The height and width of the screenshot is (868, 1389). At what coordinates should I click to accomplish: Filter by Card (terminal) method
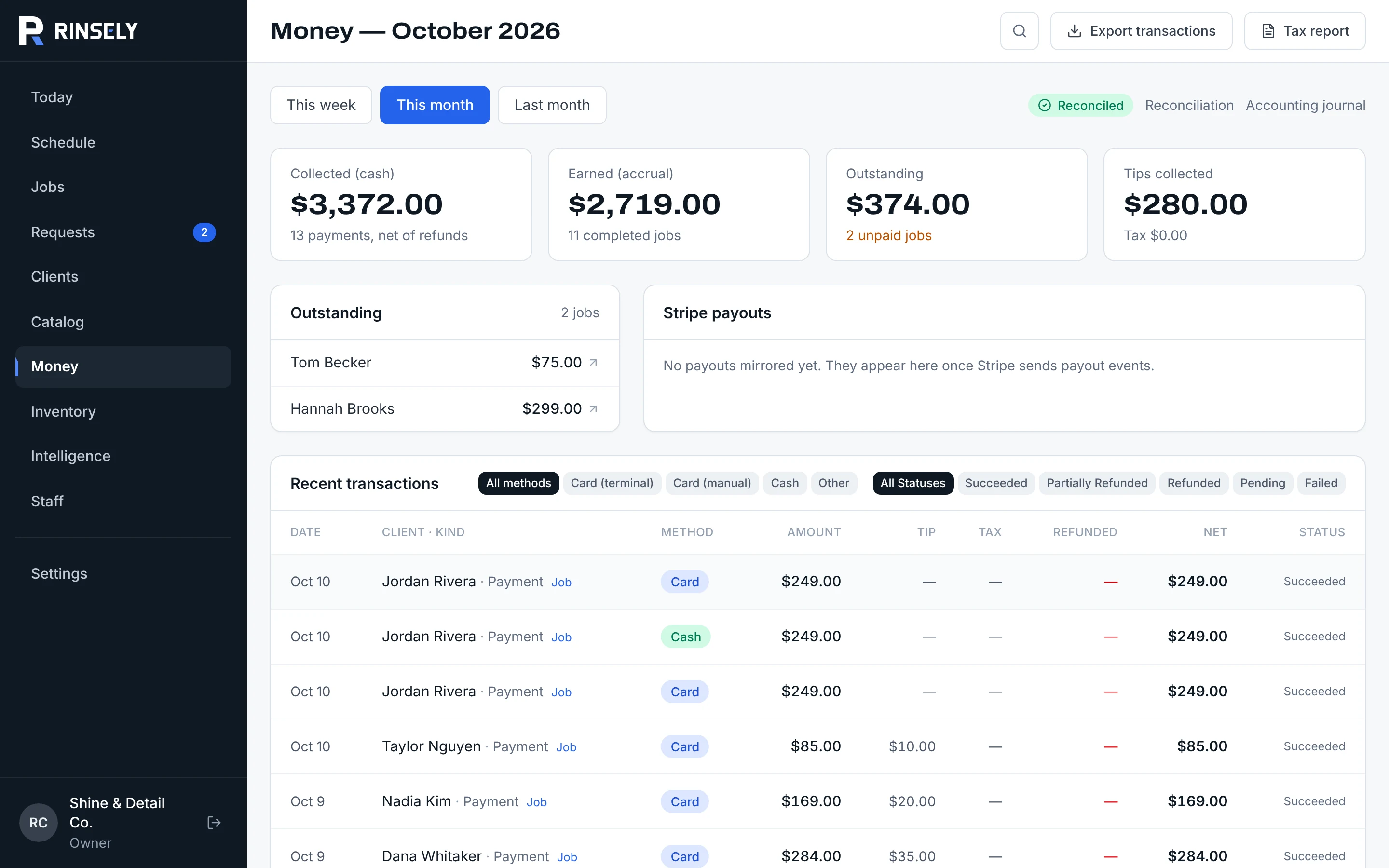612,483
